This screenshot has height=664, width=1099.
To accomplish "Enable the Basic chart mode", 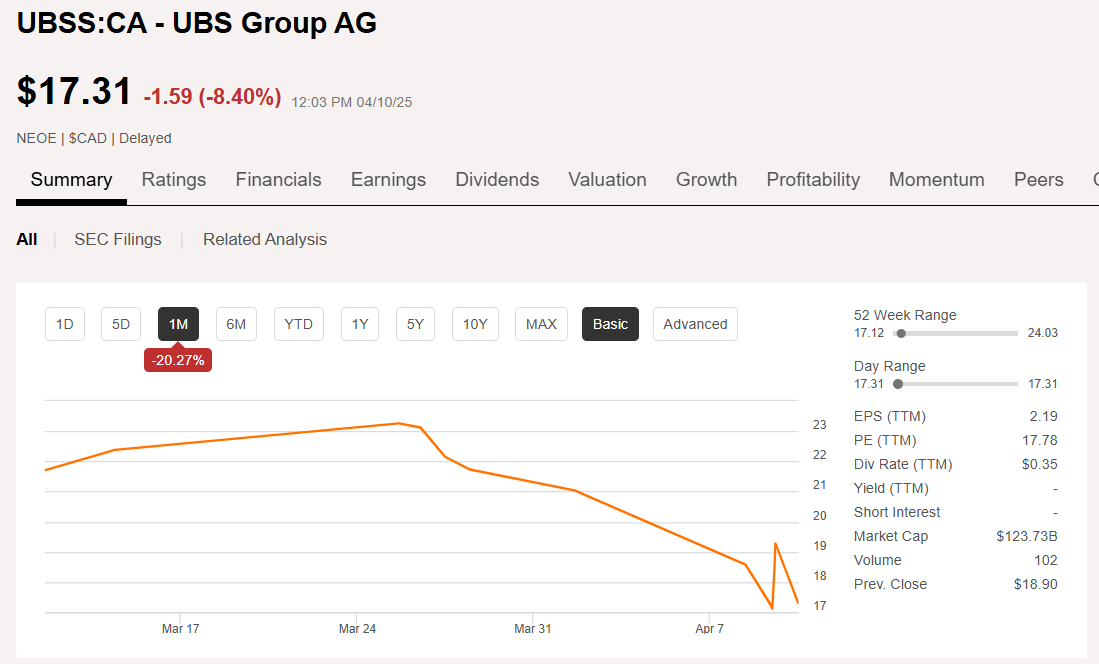I will [610, 323].
